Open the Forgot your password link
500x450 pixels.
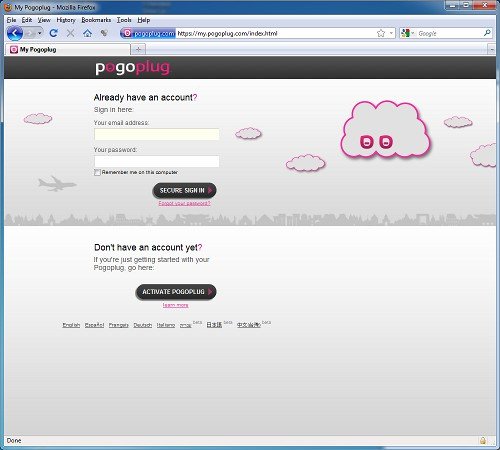pos(184,203)
